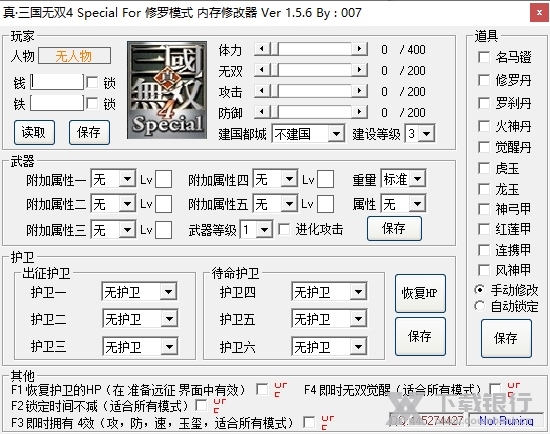The image size is (550, 434).
Task: Click the 体力 slider right arrow
Action: point(359,49)
